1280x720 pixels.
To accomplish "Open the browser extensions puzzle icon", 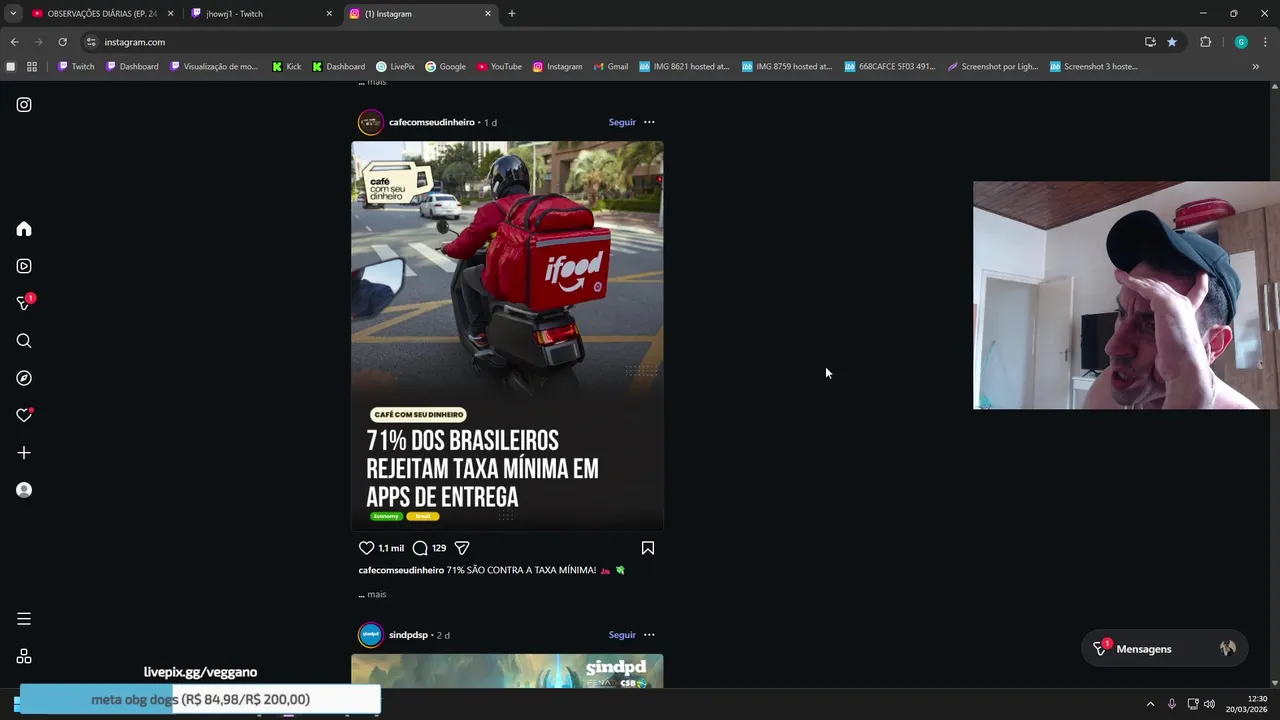I will coord(1205,42).
